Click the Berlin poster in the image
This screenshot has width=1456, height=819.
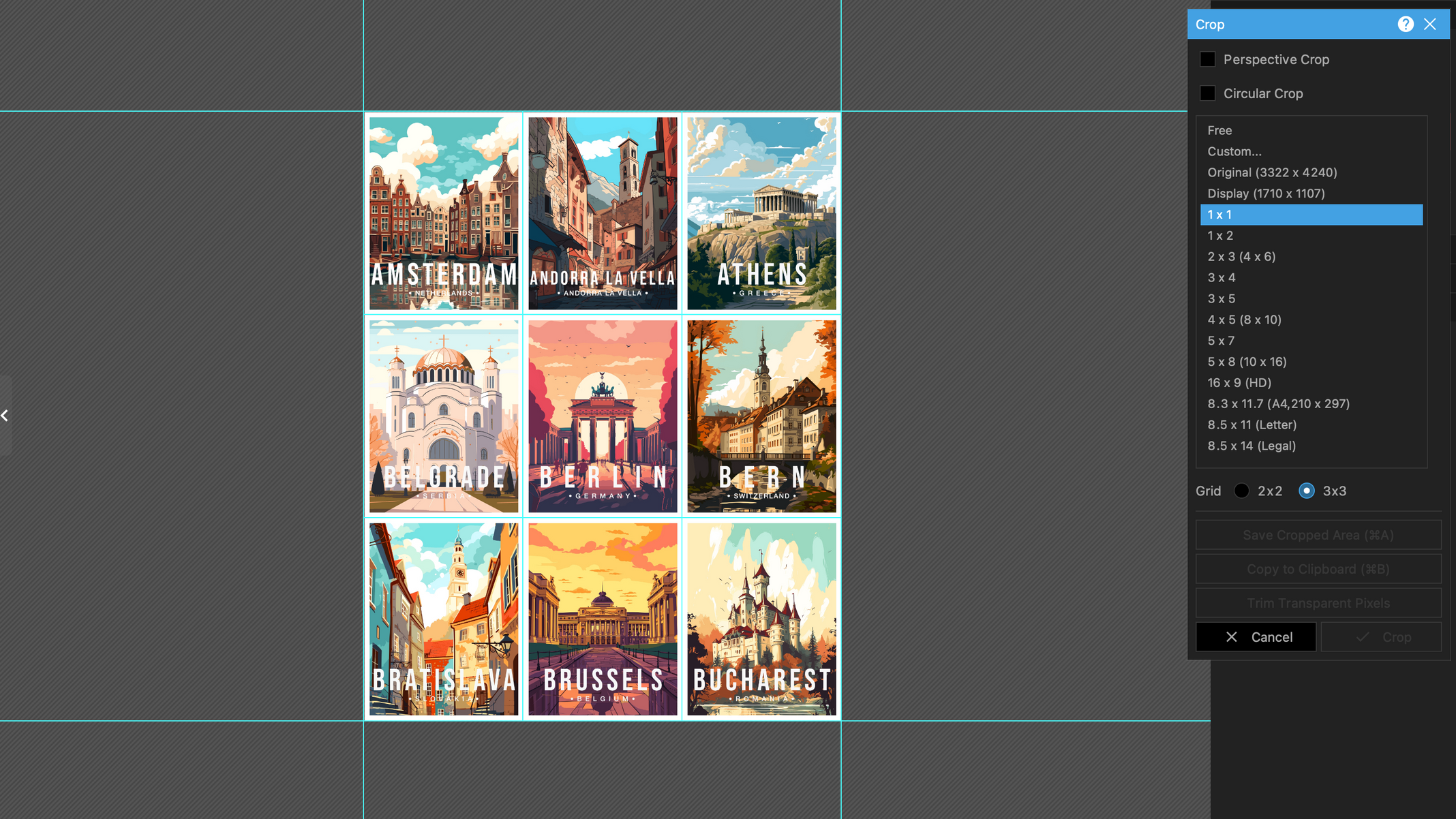click(x=603, y=416)
